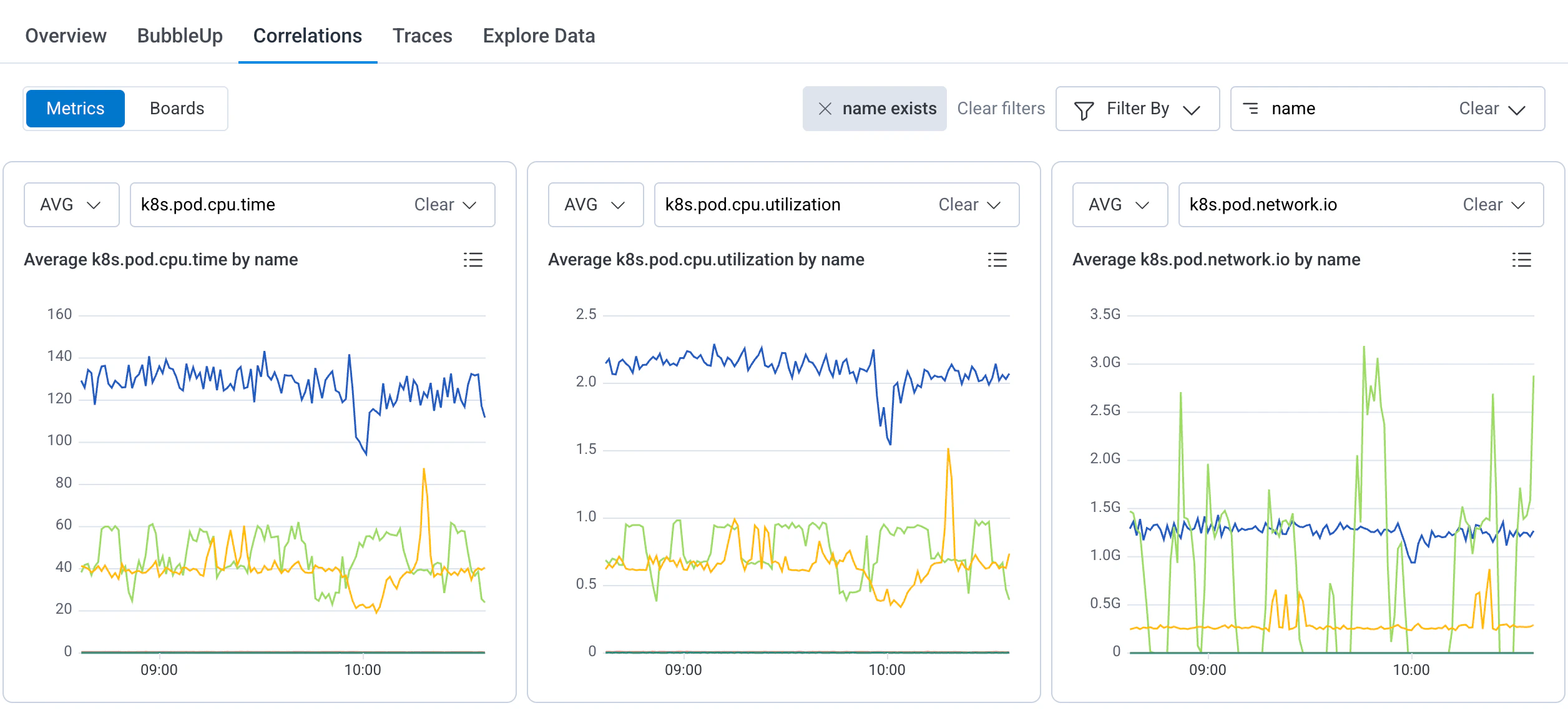The height and width of the screenshot is (718, 1568).
Task: Expand the AVG aggregation dropdown on cpu.time chart
Action: [x=71, y=204]
